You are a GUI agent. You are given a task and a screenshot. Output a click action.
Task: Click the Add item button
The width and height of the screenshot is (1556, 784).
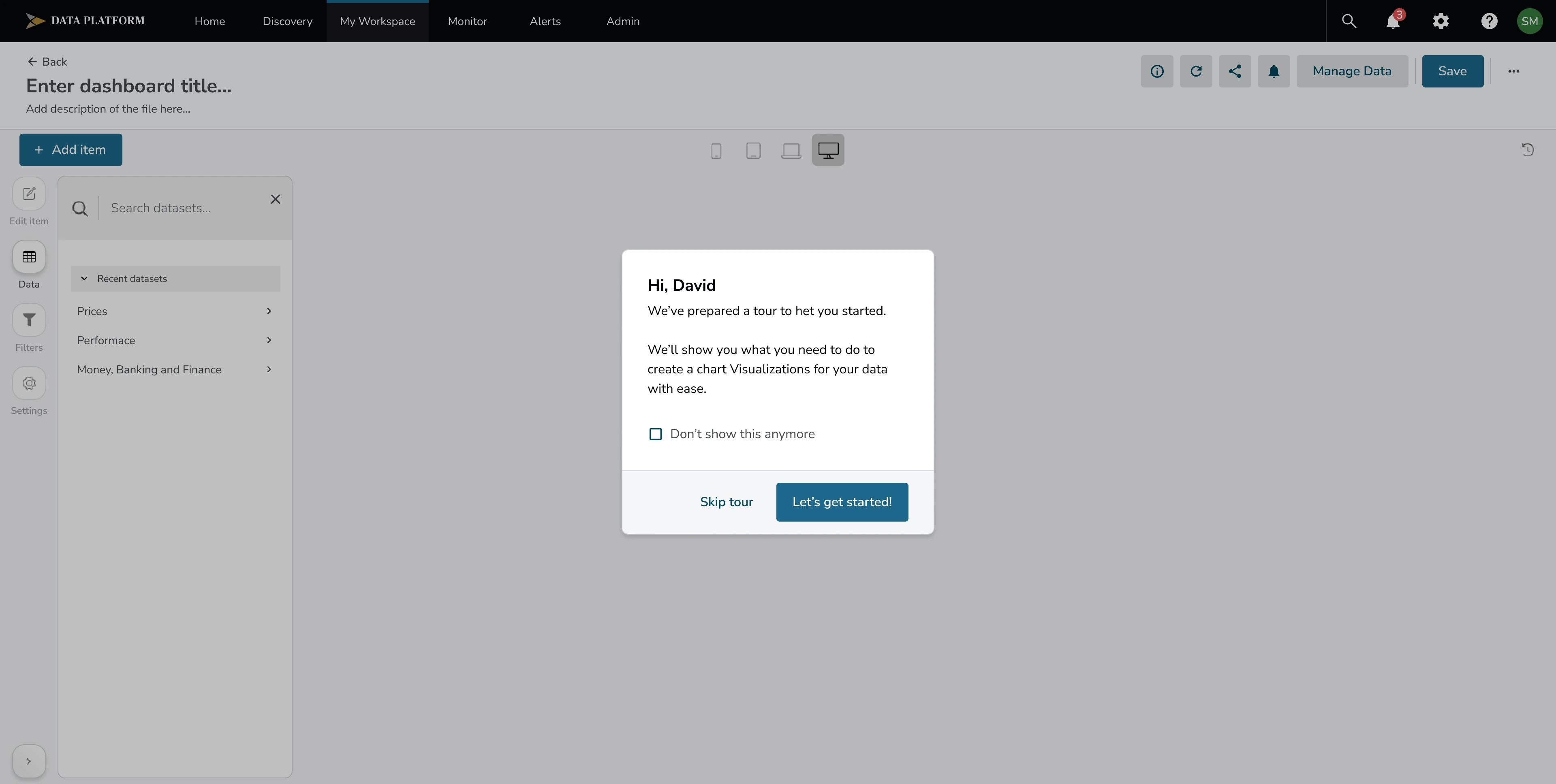pyautogui.click(x=71, y=150)
